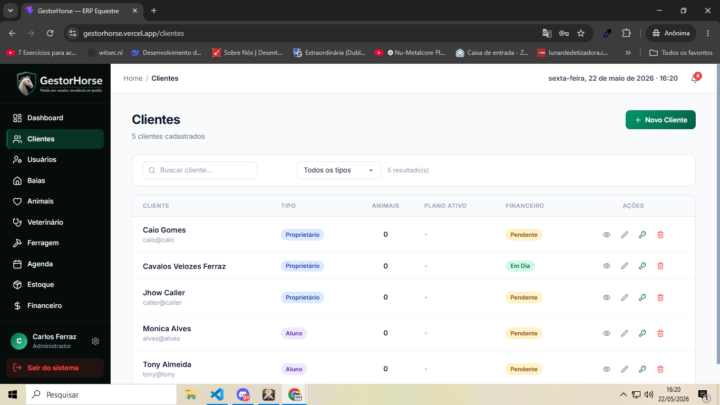Viewport: 720px width, 405px height.
Task: Open Ferragem sidebar item
Action: tap(55, 243)
